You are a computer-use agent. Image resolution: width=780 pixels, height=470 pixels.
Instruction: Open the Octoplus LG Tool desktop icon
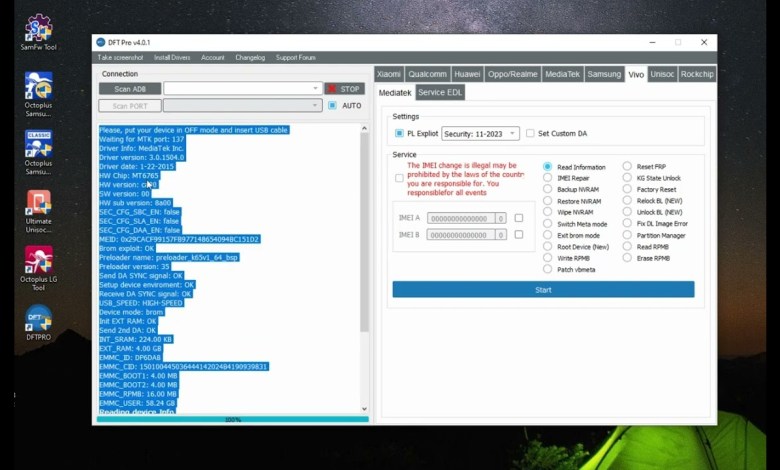(38, 269)
